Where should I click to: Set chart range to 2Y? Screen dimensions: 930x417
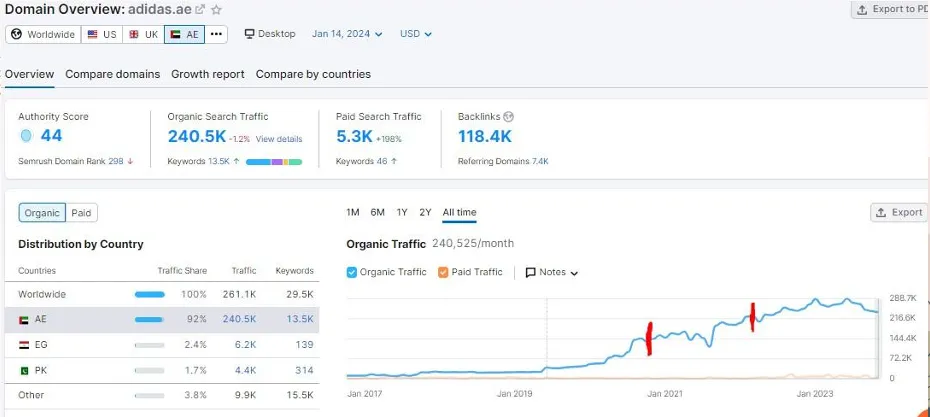click(x=425, y=212)
